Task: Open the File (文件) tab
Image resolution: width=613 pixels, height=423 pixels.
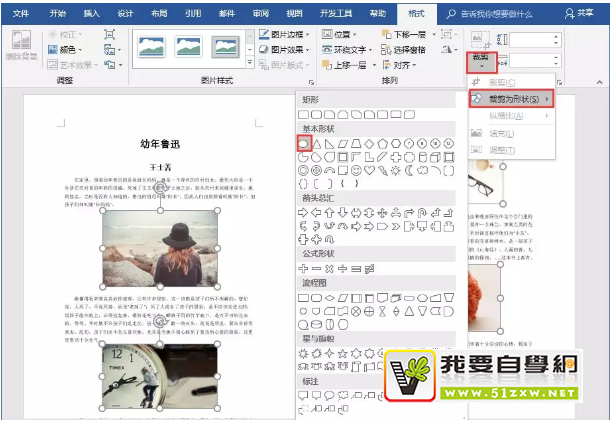Action: pos(21,14)
